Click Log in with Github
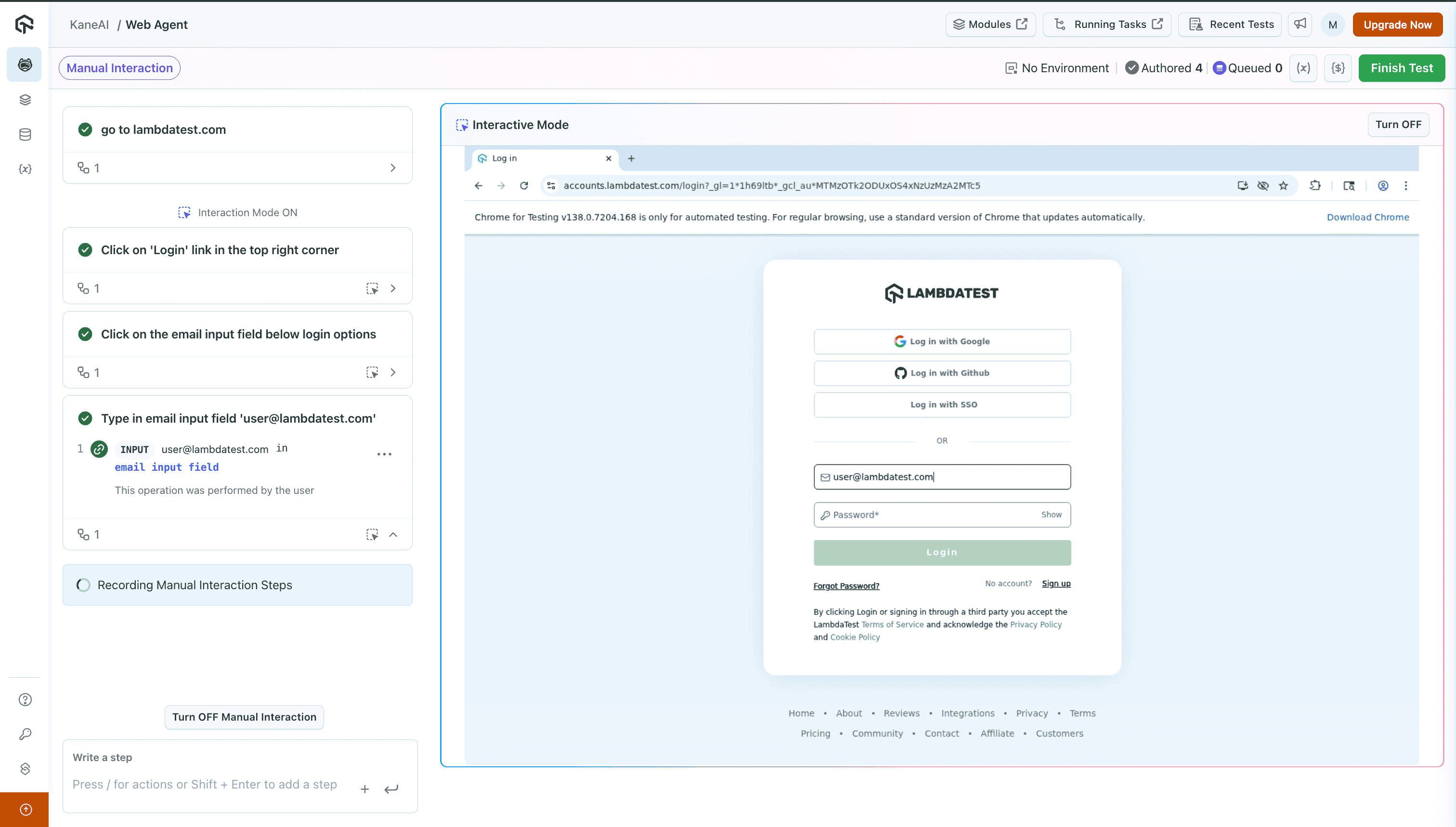1456x827 pixels. 942,373
